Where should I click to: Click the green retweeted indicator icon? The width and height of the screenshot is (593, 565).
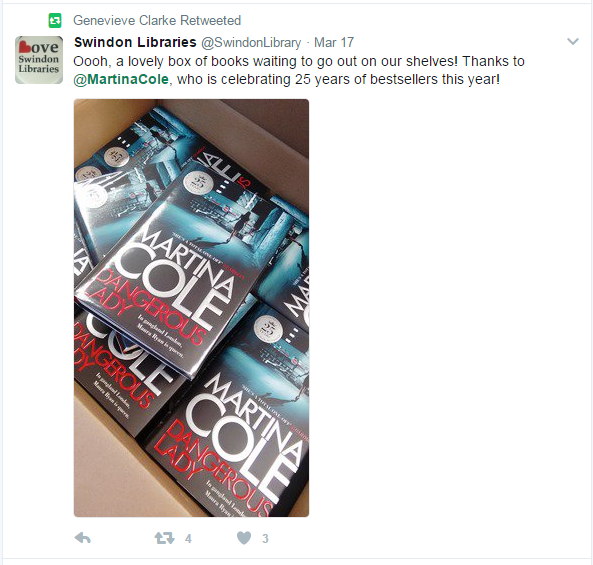(55, 20)
